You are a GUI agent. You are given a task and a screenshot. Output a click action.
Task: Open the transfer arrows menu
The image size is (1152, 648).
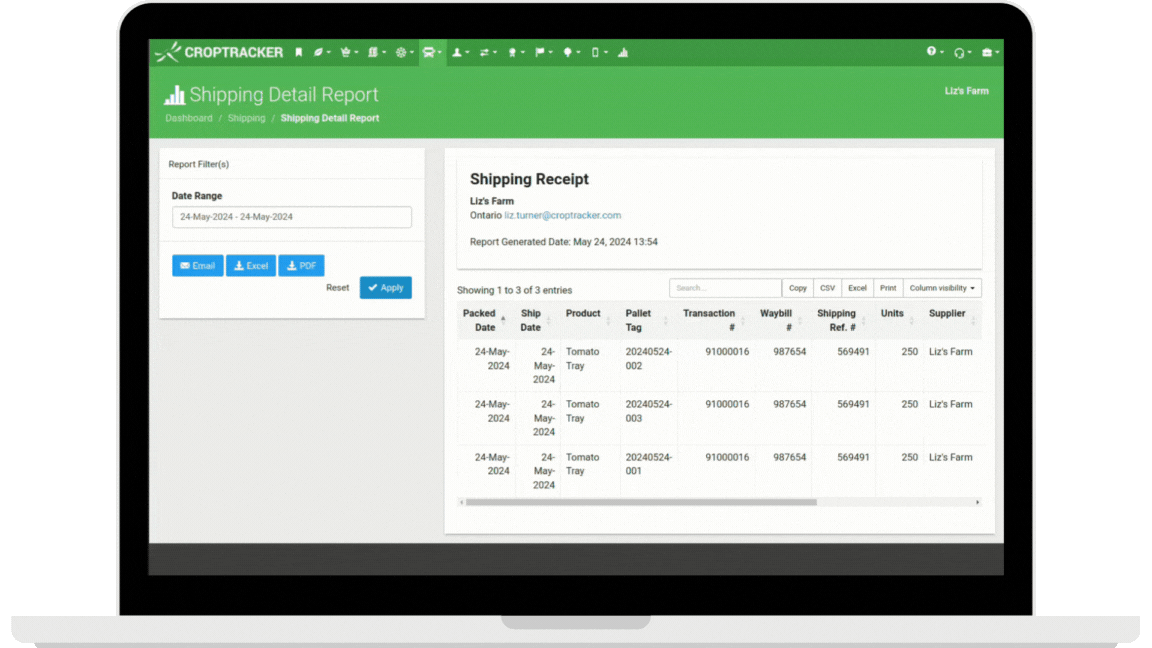click(x=487, y=52)
